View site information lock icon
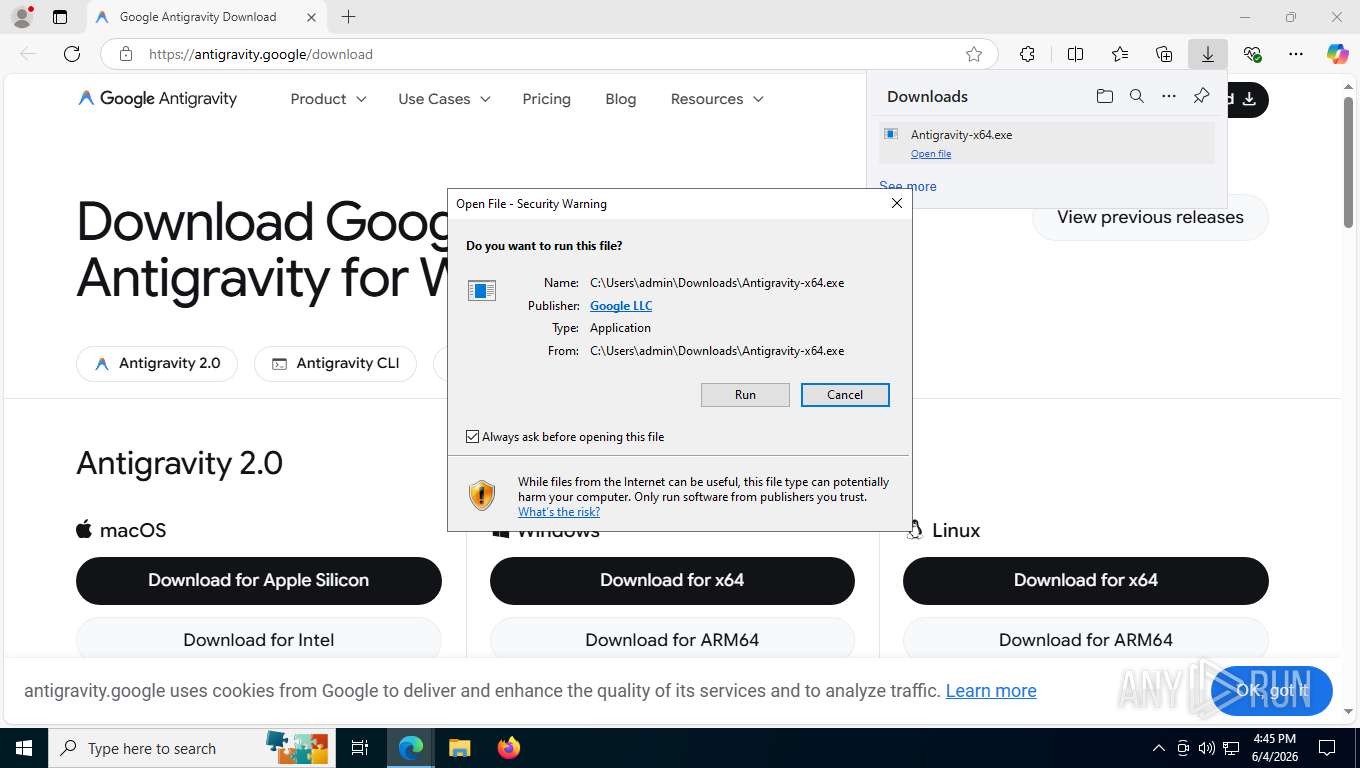Screen dimensions: 1360x768 coord(125,54)
